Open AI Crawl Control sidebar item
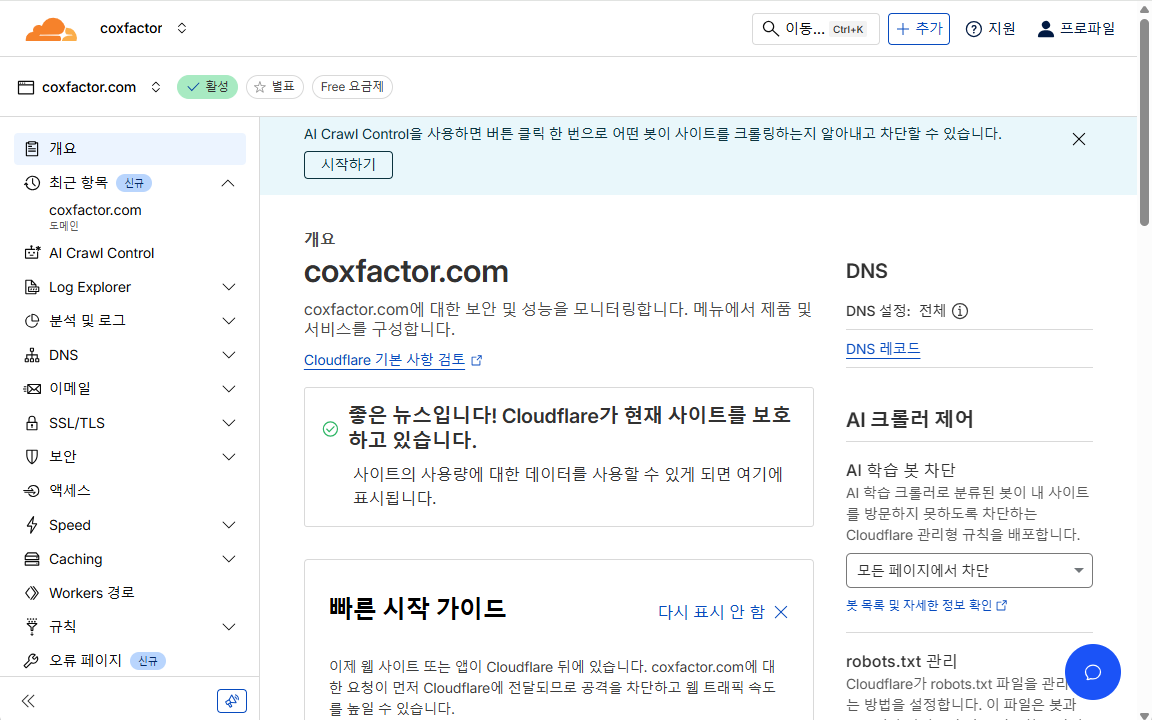This screenshot has height=720, width=1152. [x=101, y=253]
